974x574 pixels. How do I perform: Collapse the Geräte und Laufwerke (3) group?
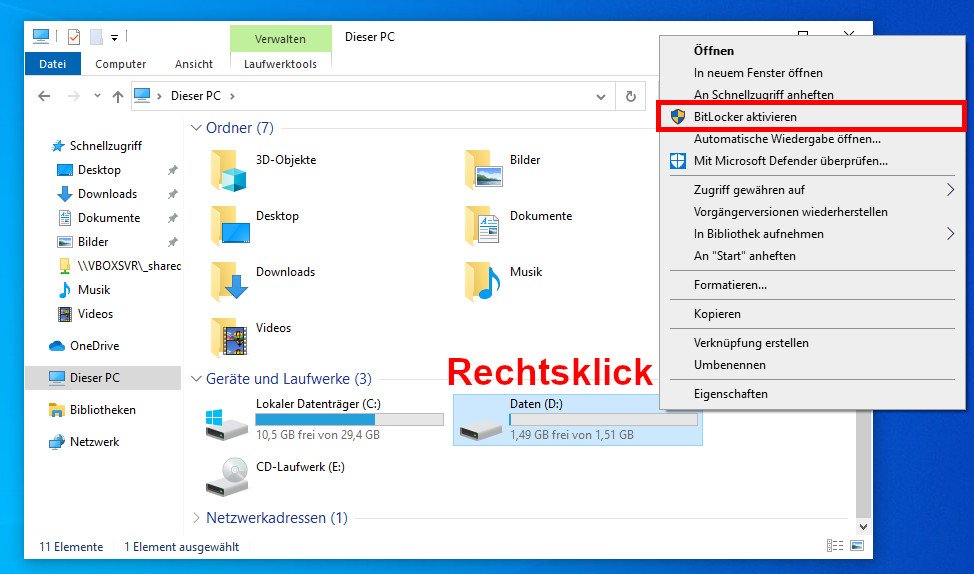point(196,378)
